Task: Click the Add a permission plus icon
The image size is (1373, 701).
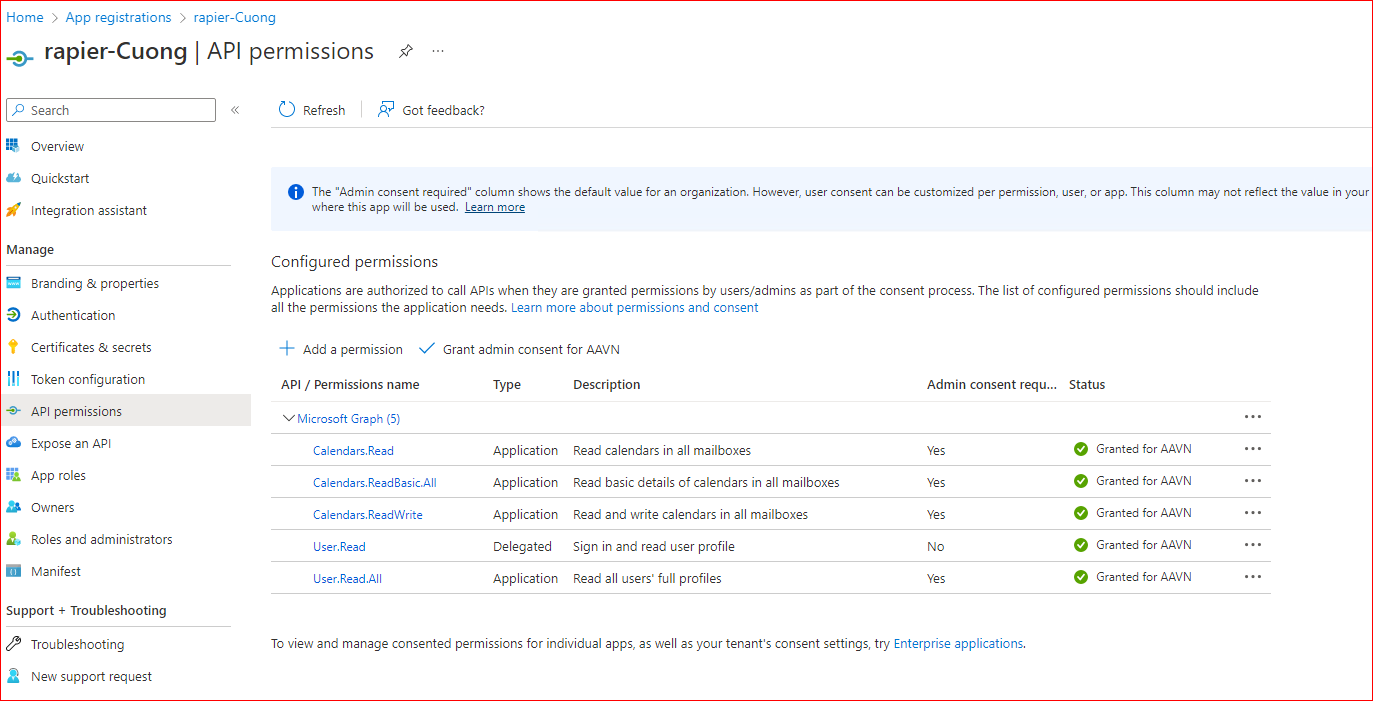Action: coord(287,349)
